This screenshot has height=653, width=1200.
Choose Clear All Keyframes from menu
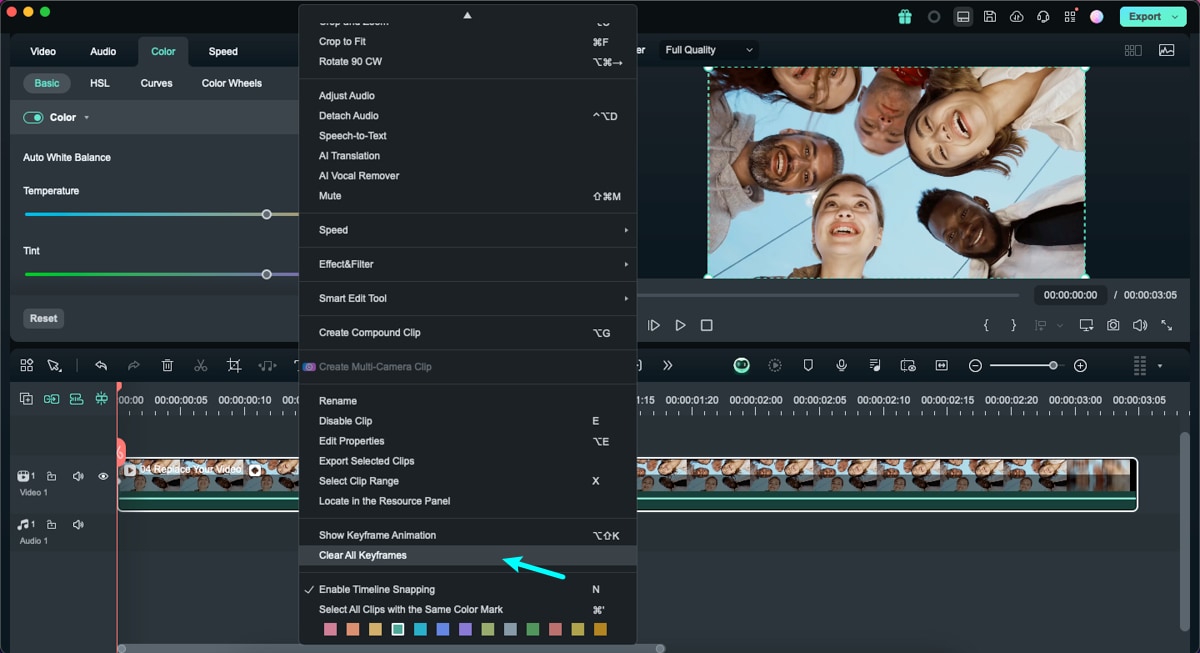467,555
